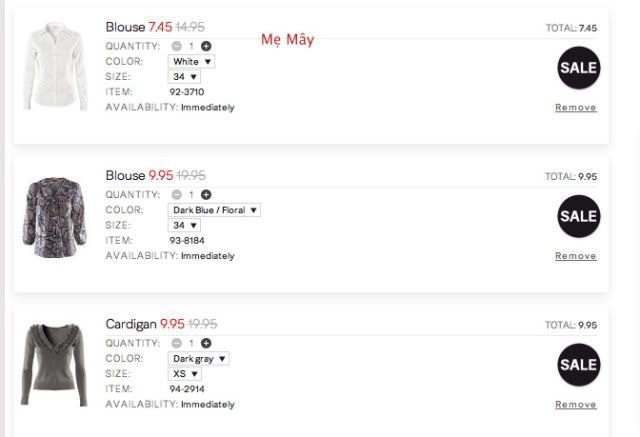640x437 pixels.
Task: Open the White color dropdown
Action: 192,61
